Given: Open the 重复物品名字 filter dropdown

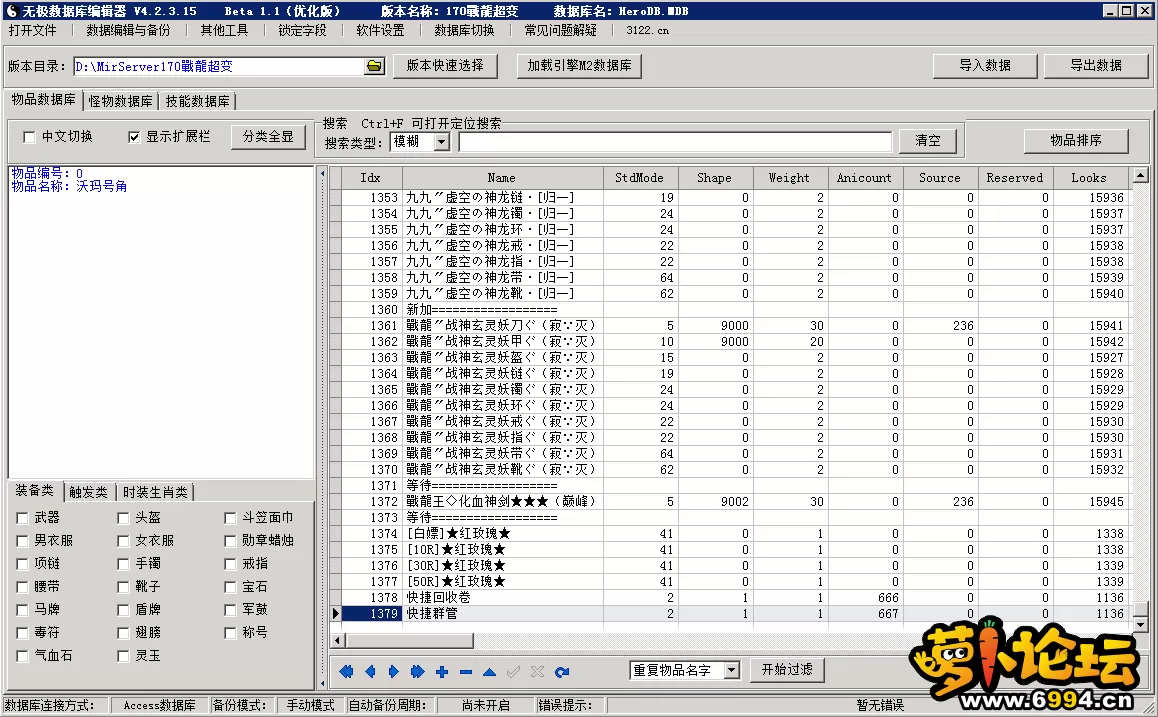Looking at the screenshot, I should point(731,670).
